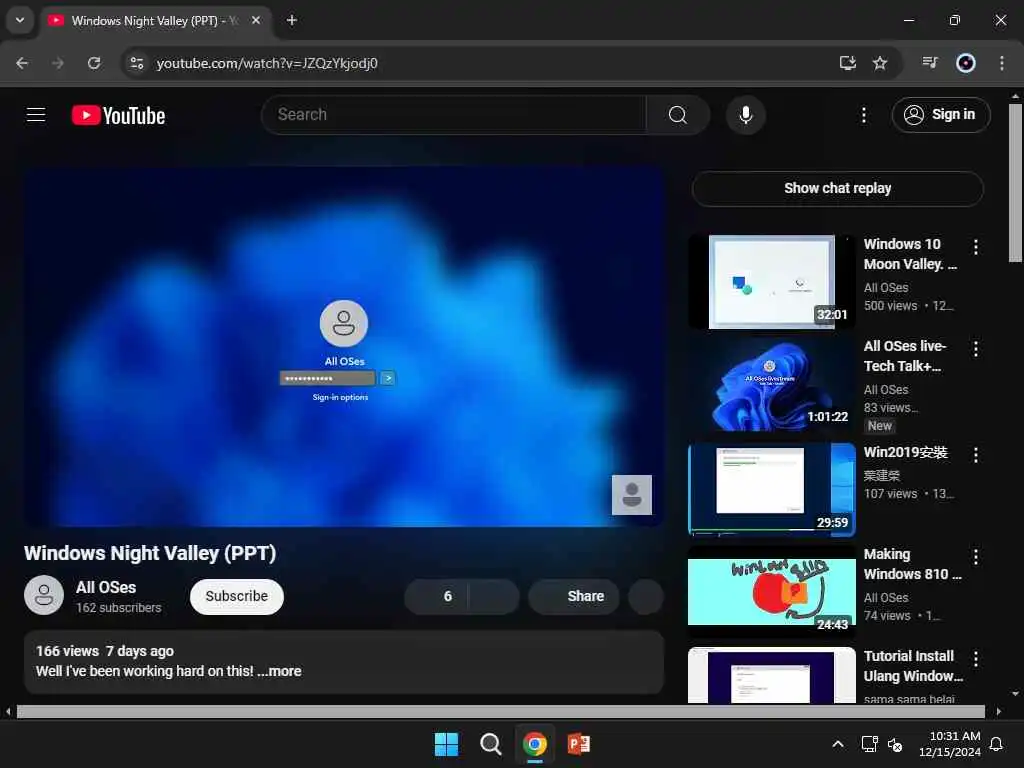Open Windows 10 Moon Valley thumbnail
The width and height of the screenshot is (1024, 768).
[771, 281]
